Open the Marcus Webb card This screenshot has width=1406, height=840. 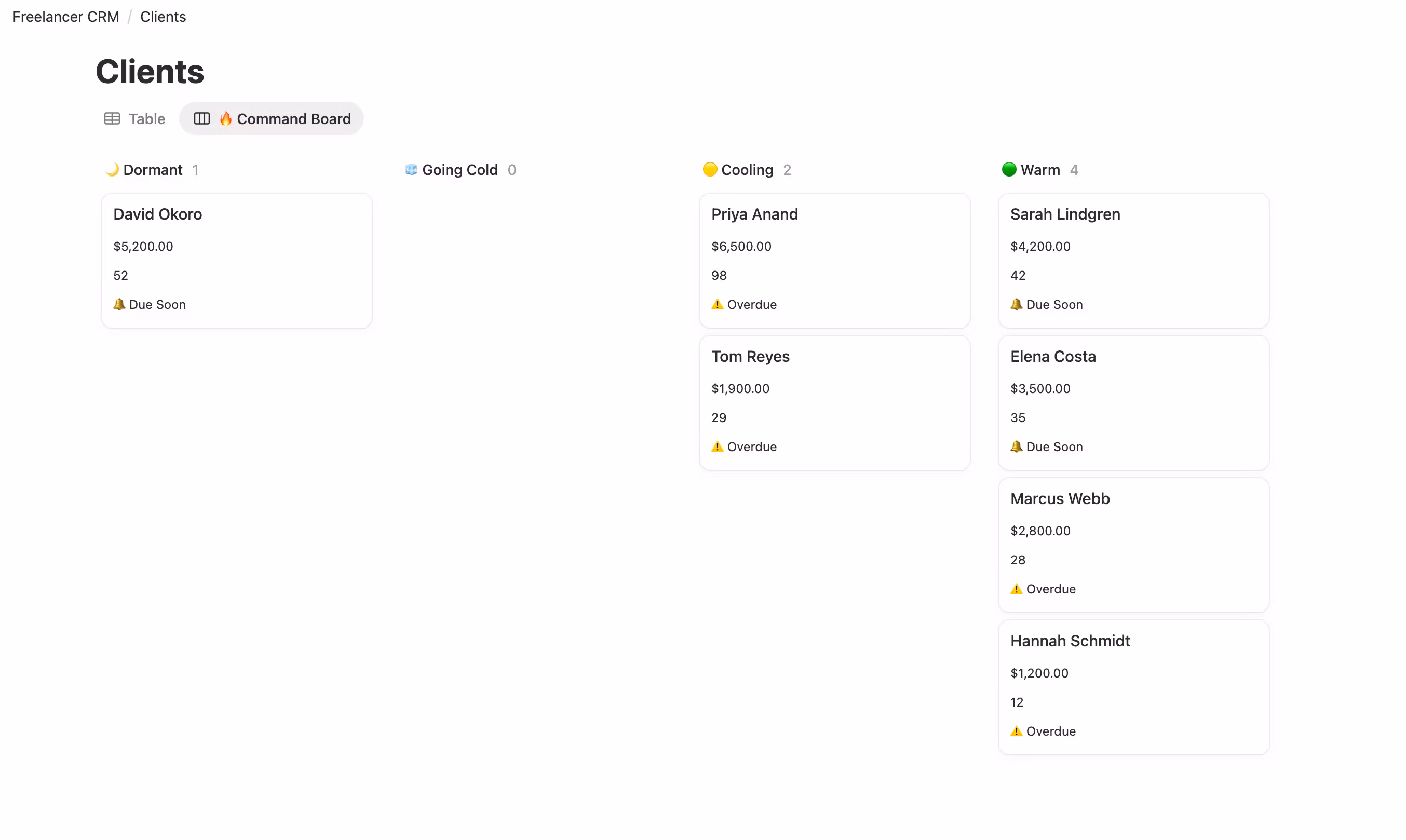(x=1133, y=545)
